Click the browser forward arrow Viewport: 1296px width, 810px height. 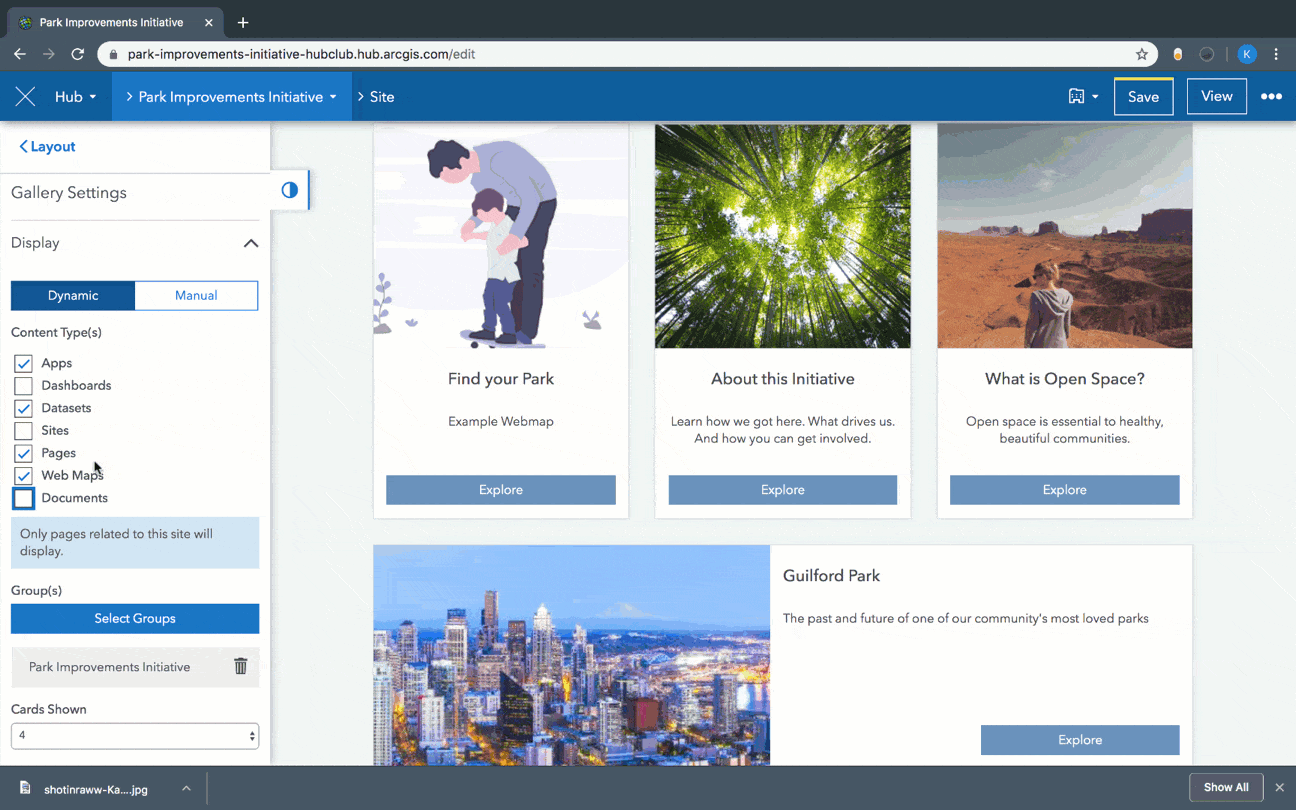(x=48, y=54)
